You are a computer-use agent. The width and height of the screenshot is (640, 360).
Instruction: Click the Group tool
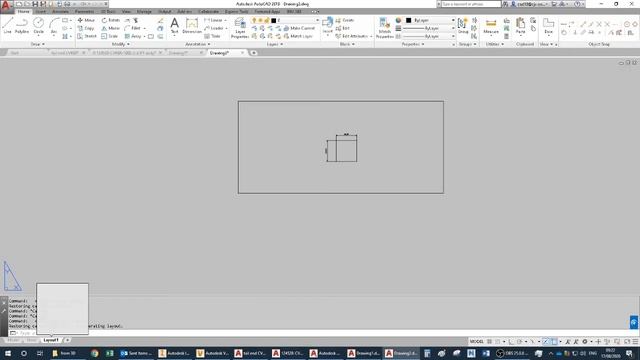pyautogui.click(x=463, y=26)
